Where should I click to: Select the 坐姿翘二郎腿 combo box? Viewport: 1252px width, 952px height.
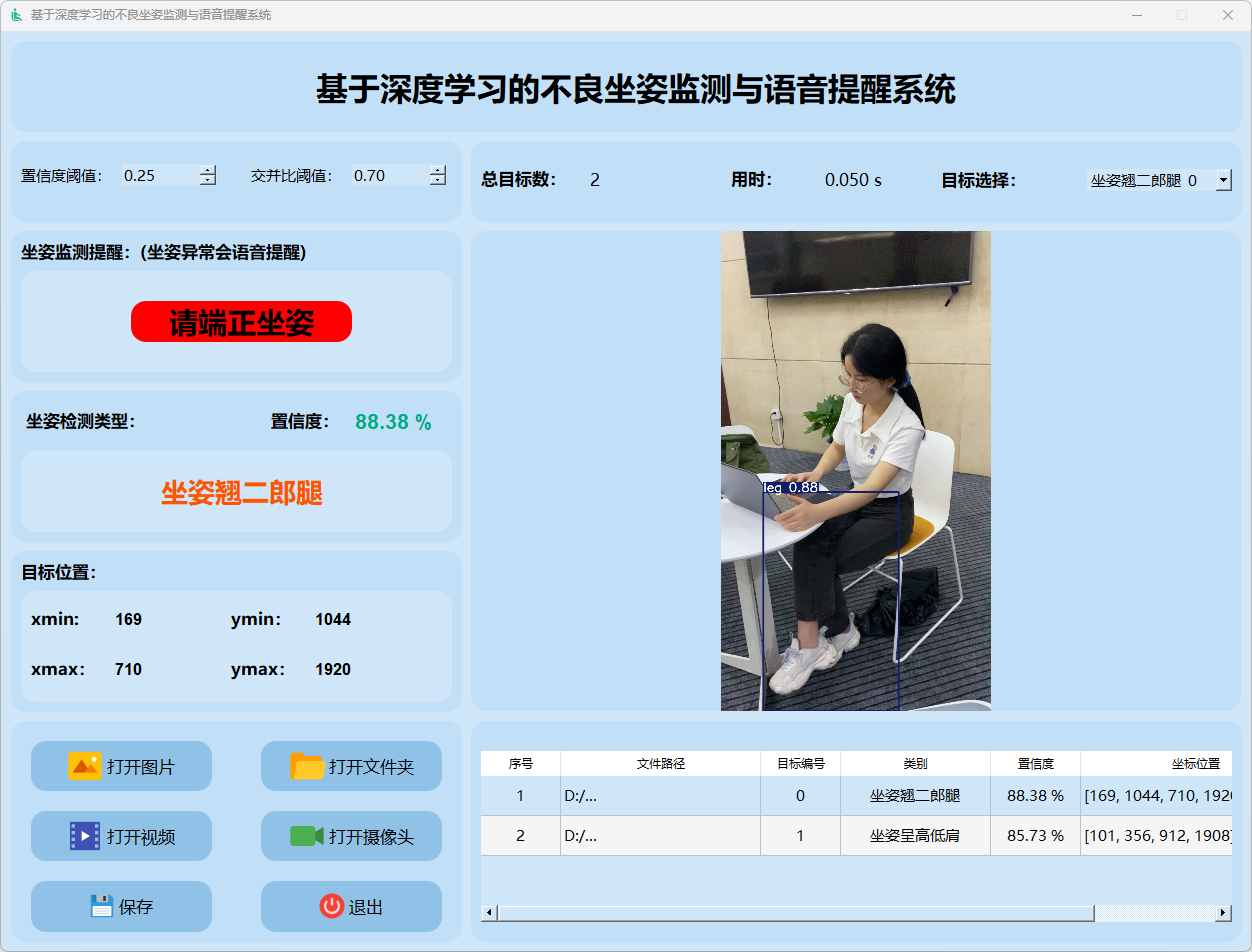click(x=1148, y=180)
